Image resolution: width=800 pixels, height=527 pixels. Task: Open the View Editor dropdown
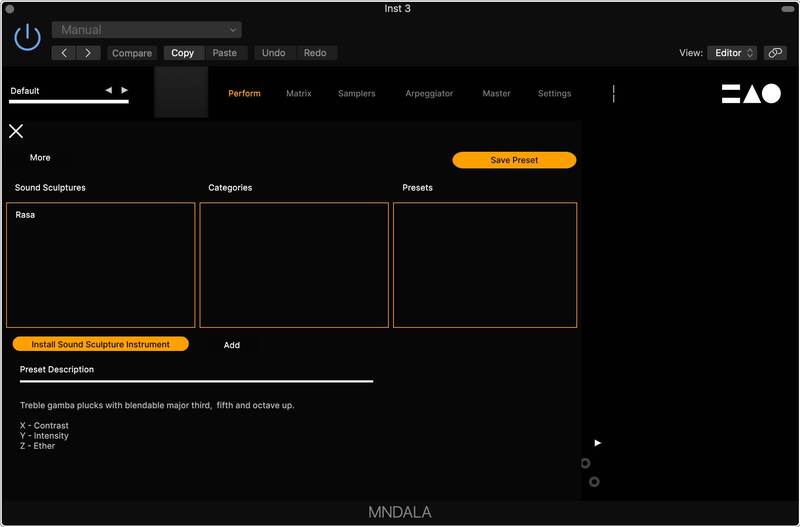pos(732,53)
